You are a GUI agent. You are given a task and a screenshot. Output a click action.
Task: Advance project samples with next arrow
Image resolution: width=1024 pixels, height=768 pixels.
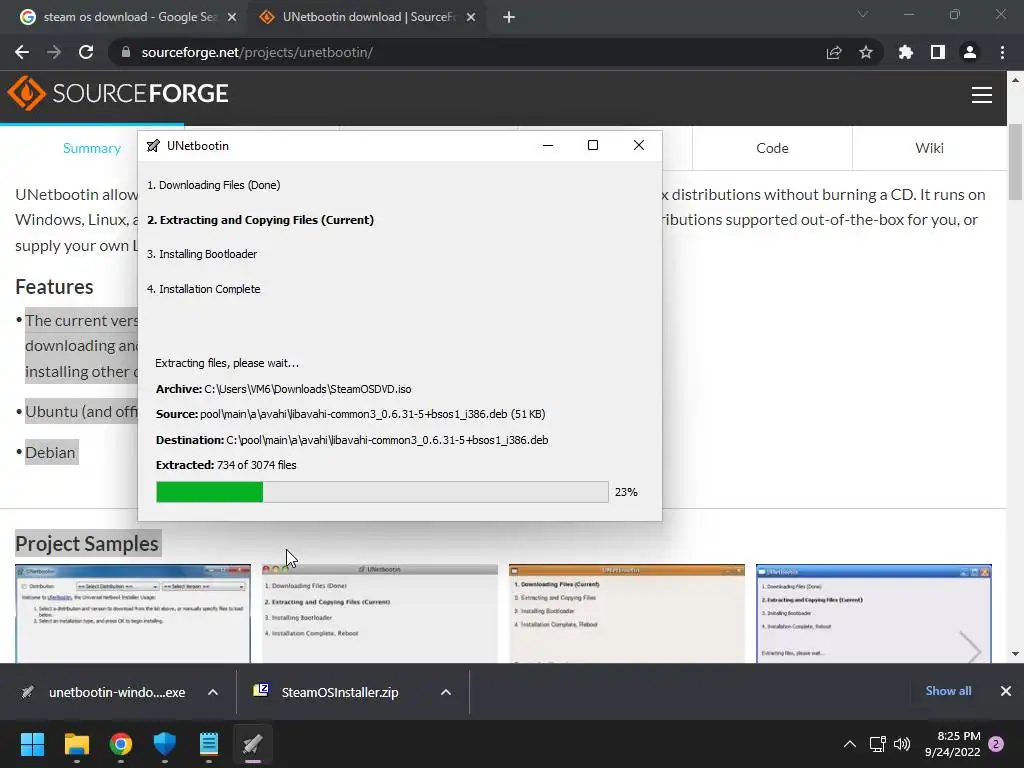point(971,648)
